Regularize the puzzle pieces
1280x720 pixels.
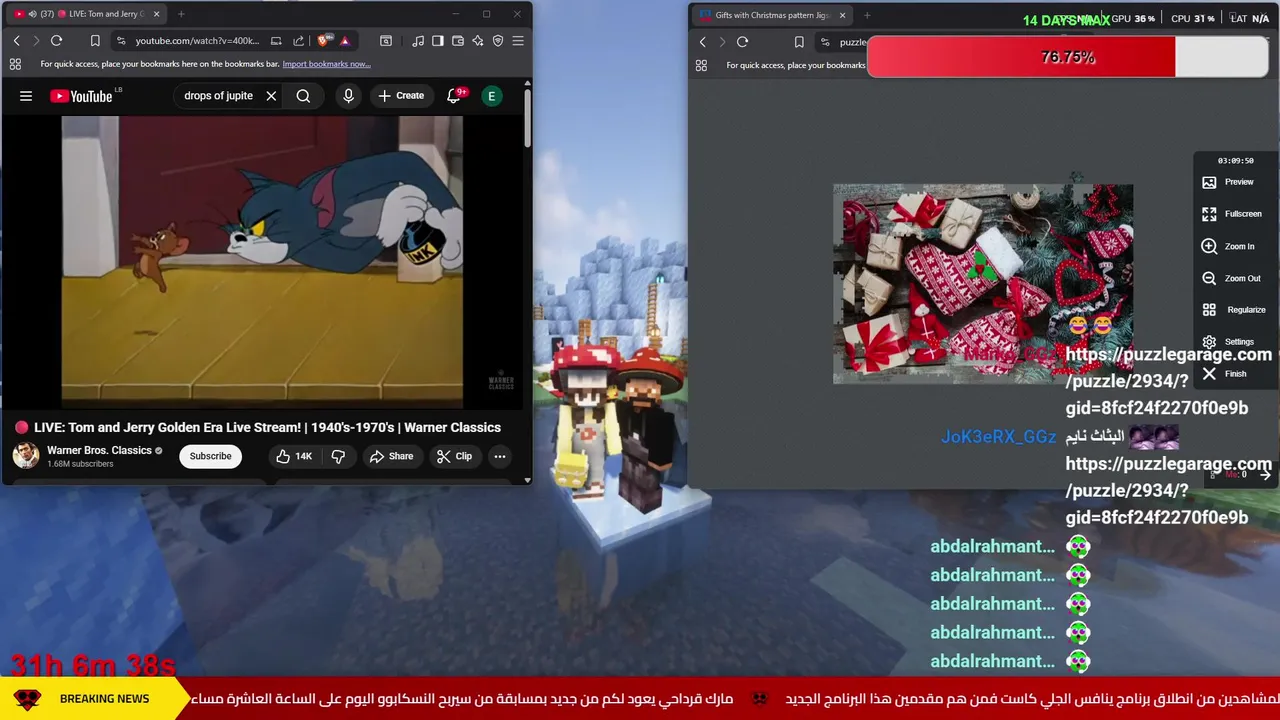(x=1233, y=310)
